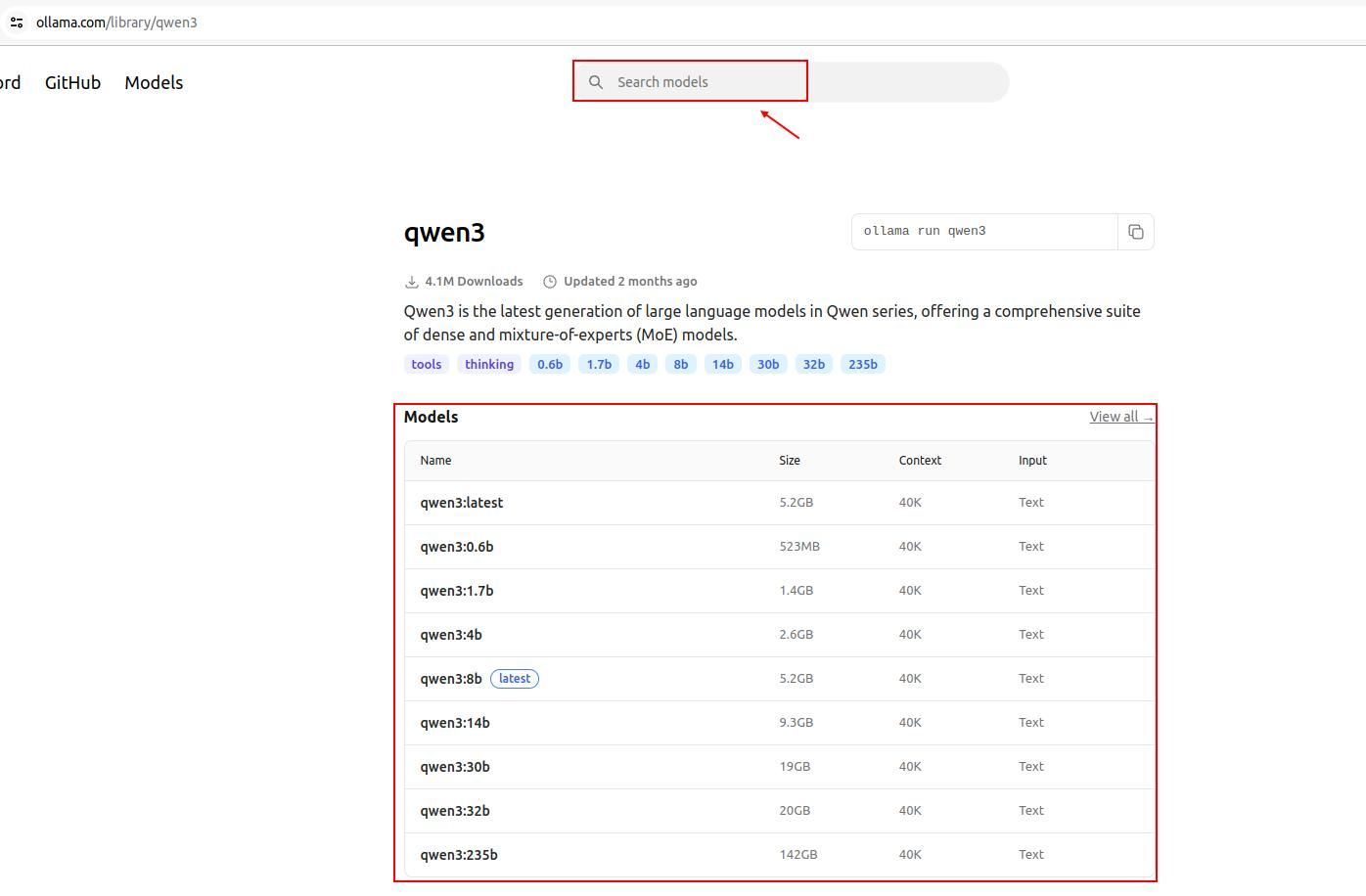Click the Updated 2 months ago text
The height and width of the screenshot is (896, 1366).
(x=630, y=282)
